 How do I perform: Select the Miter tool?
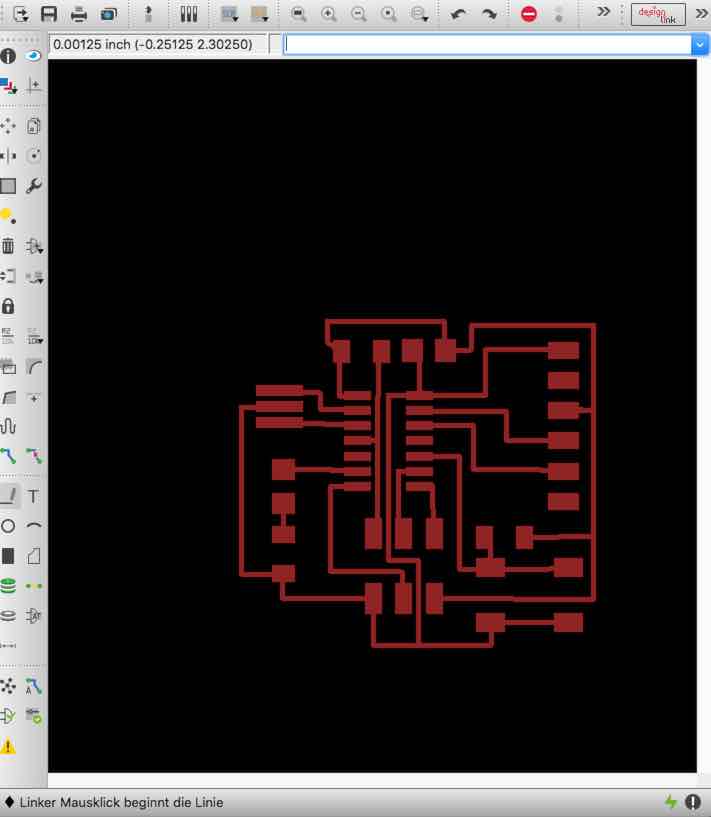(34, 366)
